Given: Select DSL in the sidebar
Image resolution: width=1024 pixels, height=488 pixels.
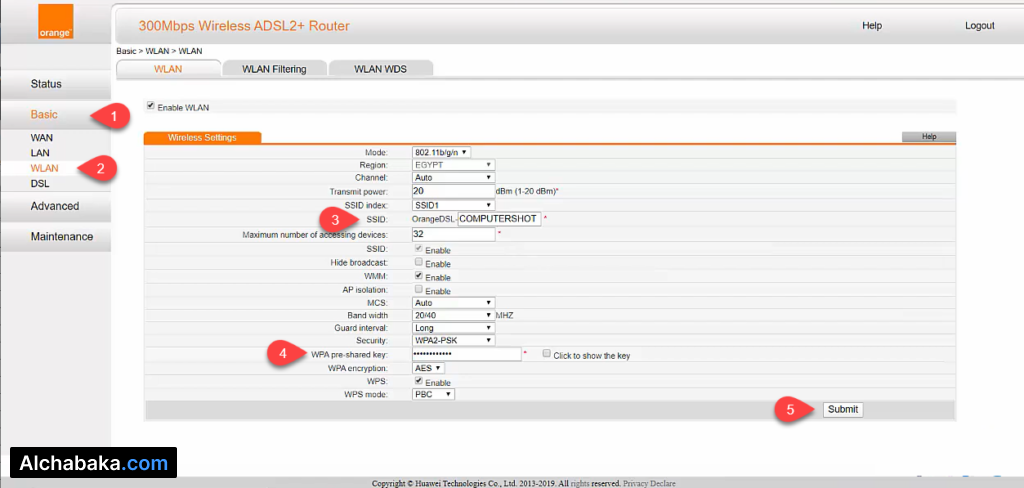Looking at the screenshot, I should (x=40, y=184).
